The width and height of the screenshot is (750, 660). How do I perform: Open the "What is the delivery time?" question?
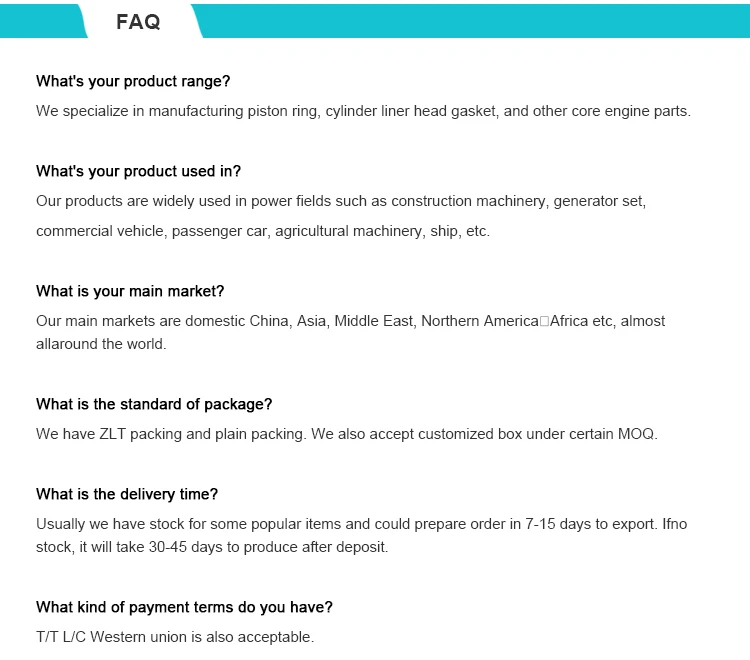127,494
